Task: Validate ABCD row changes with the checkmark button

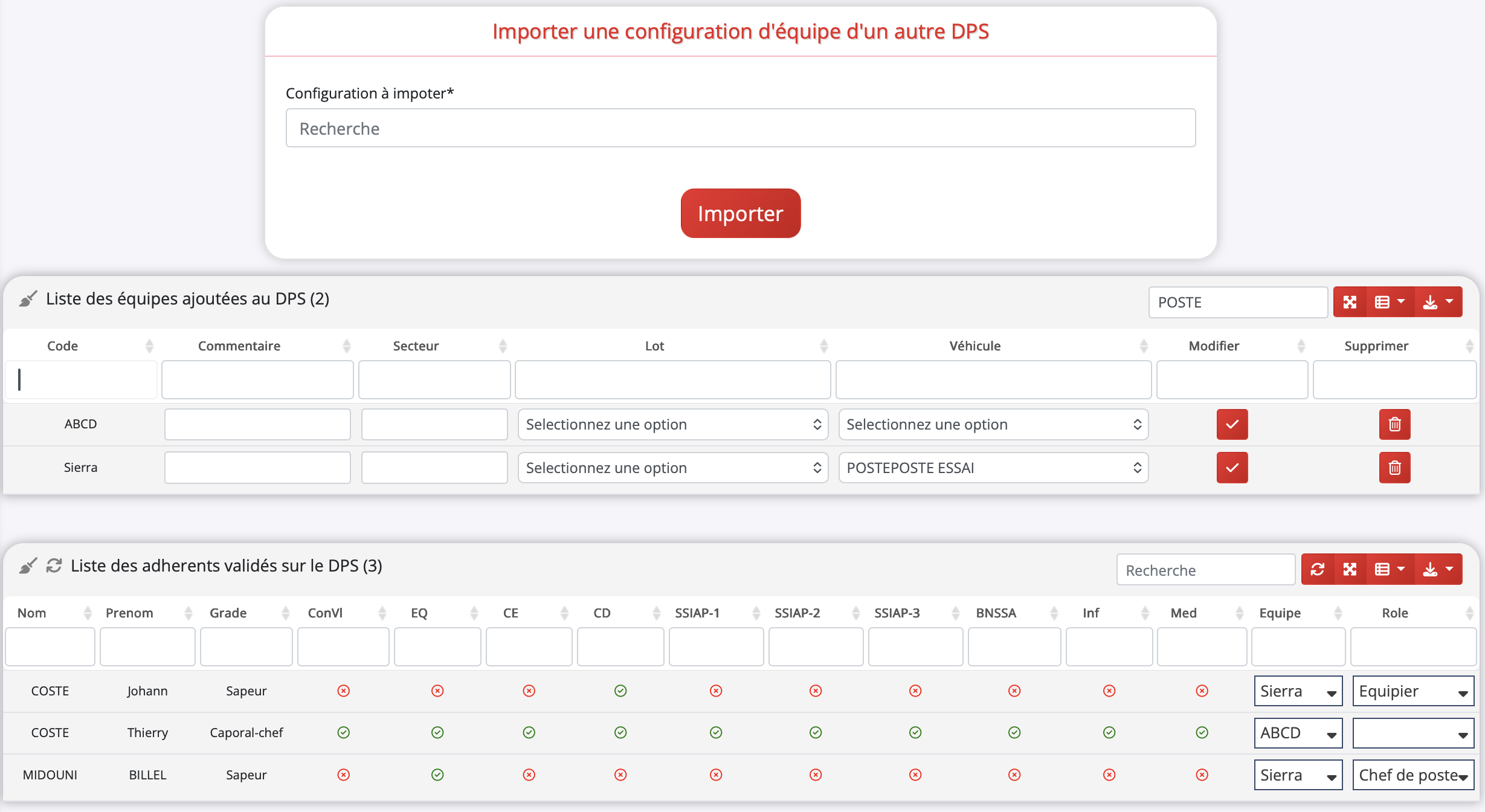Action: (1232, 424)
